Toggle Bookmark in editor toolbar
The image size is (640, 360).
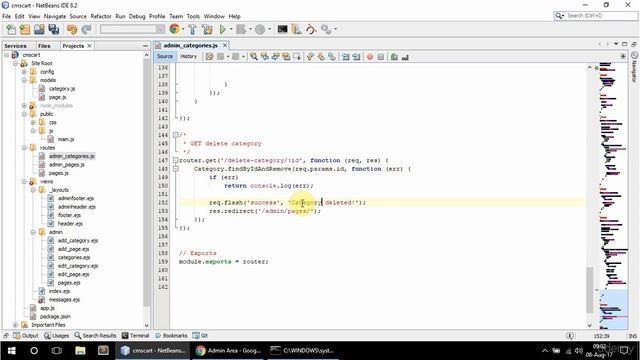(x=332, y=57)
